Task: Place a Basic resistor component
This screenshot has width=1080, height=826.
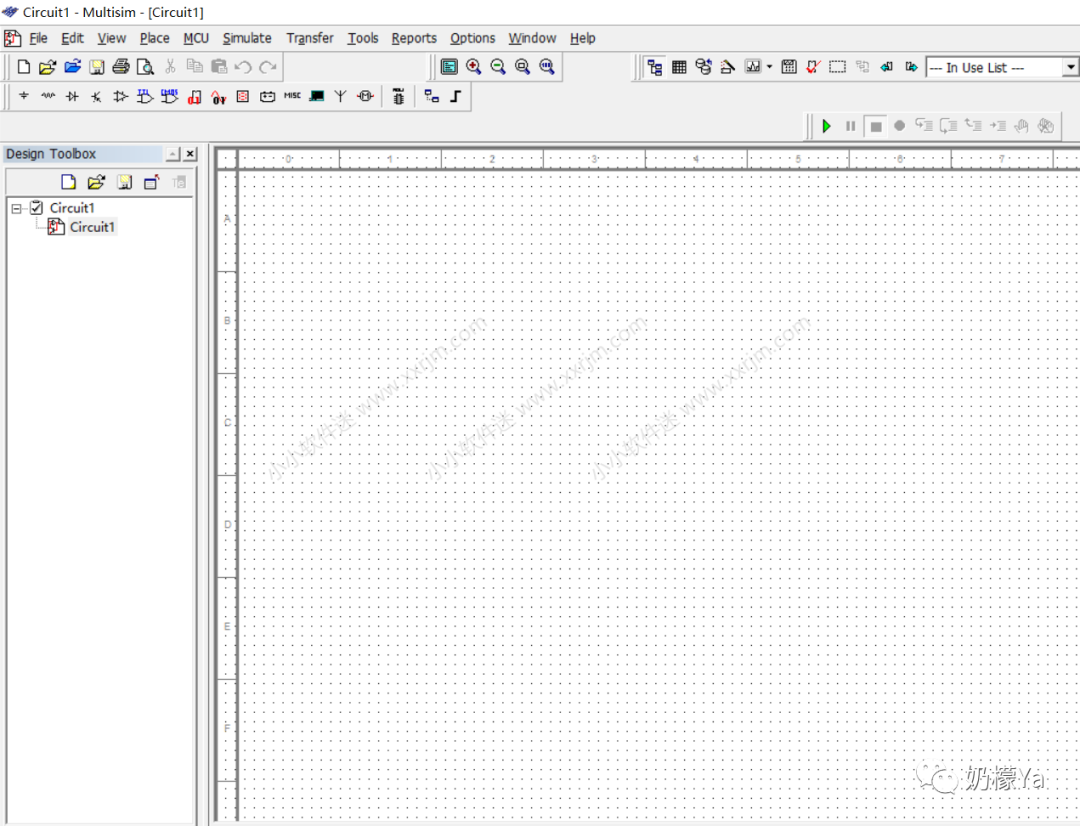Action: click(x=48, y=96)
